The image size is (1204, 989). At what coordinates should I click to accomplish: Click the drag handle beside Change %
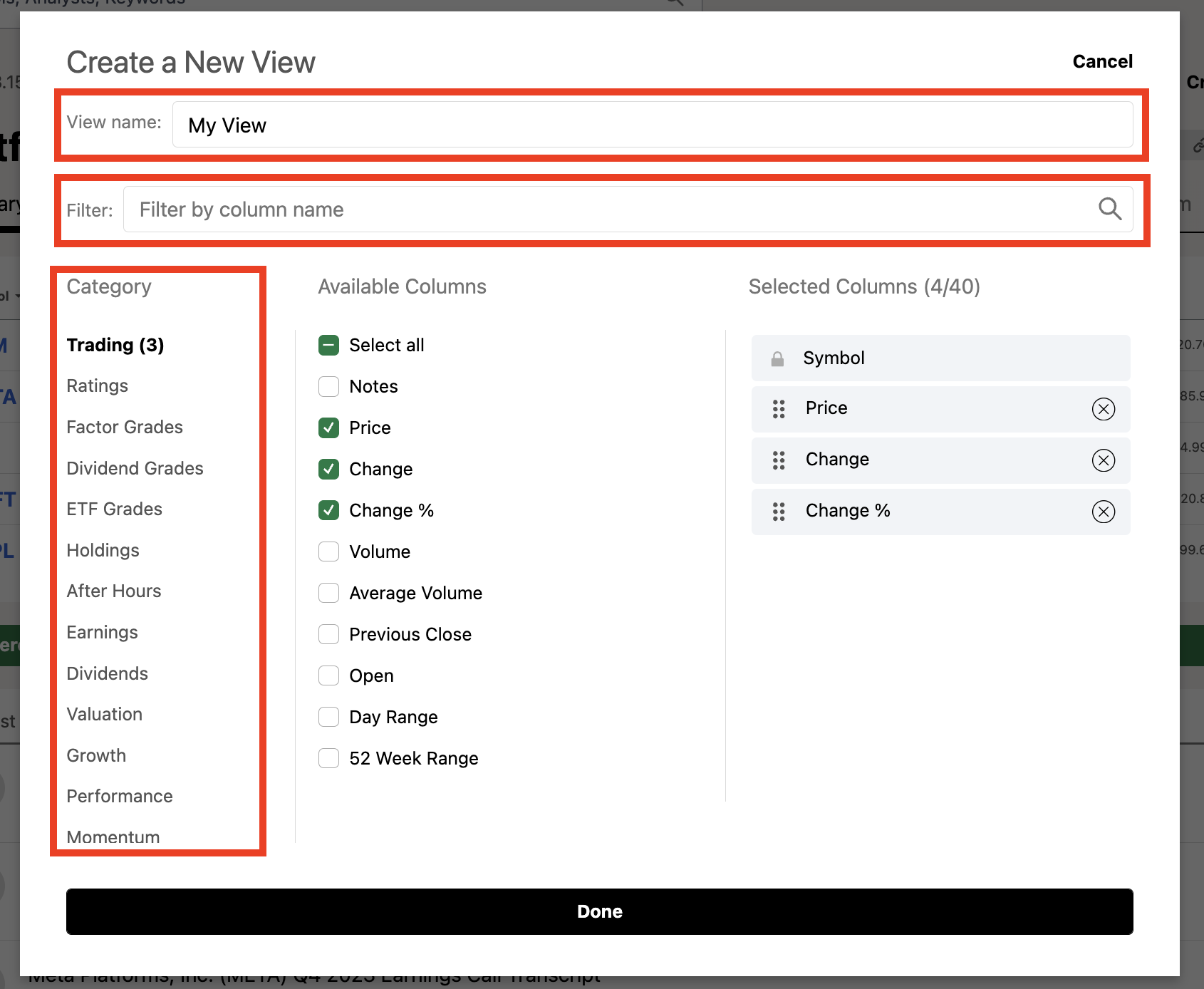click(x=777, y=512)
